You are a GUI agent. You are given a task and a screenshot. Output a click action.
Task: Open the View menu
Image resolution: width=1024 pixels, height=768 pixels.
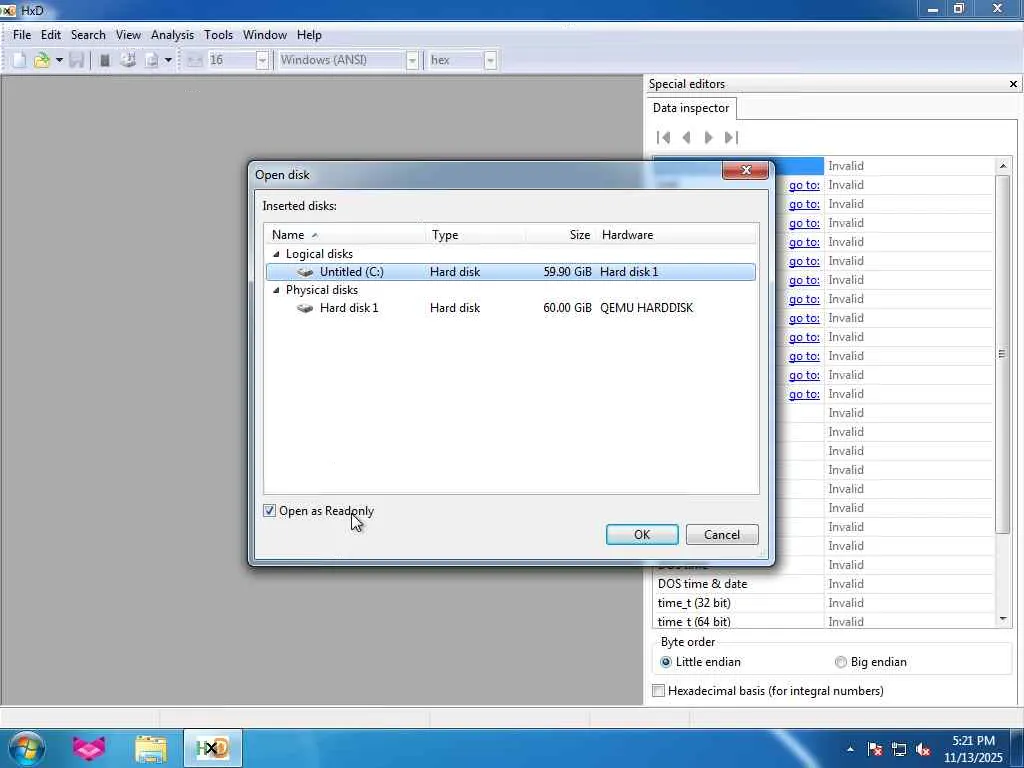point(128,35)
